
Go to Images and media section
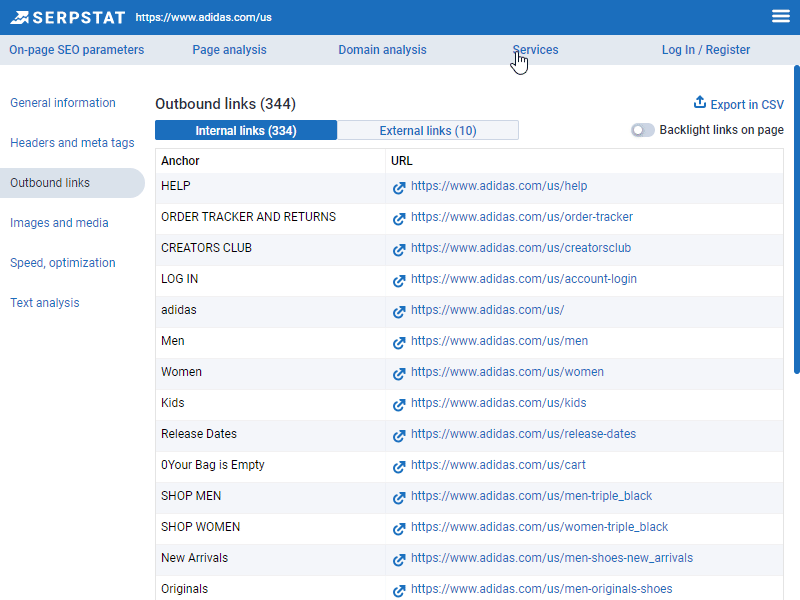[x=59, y=223]
